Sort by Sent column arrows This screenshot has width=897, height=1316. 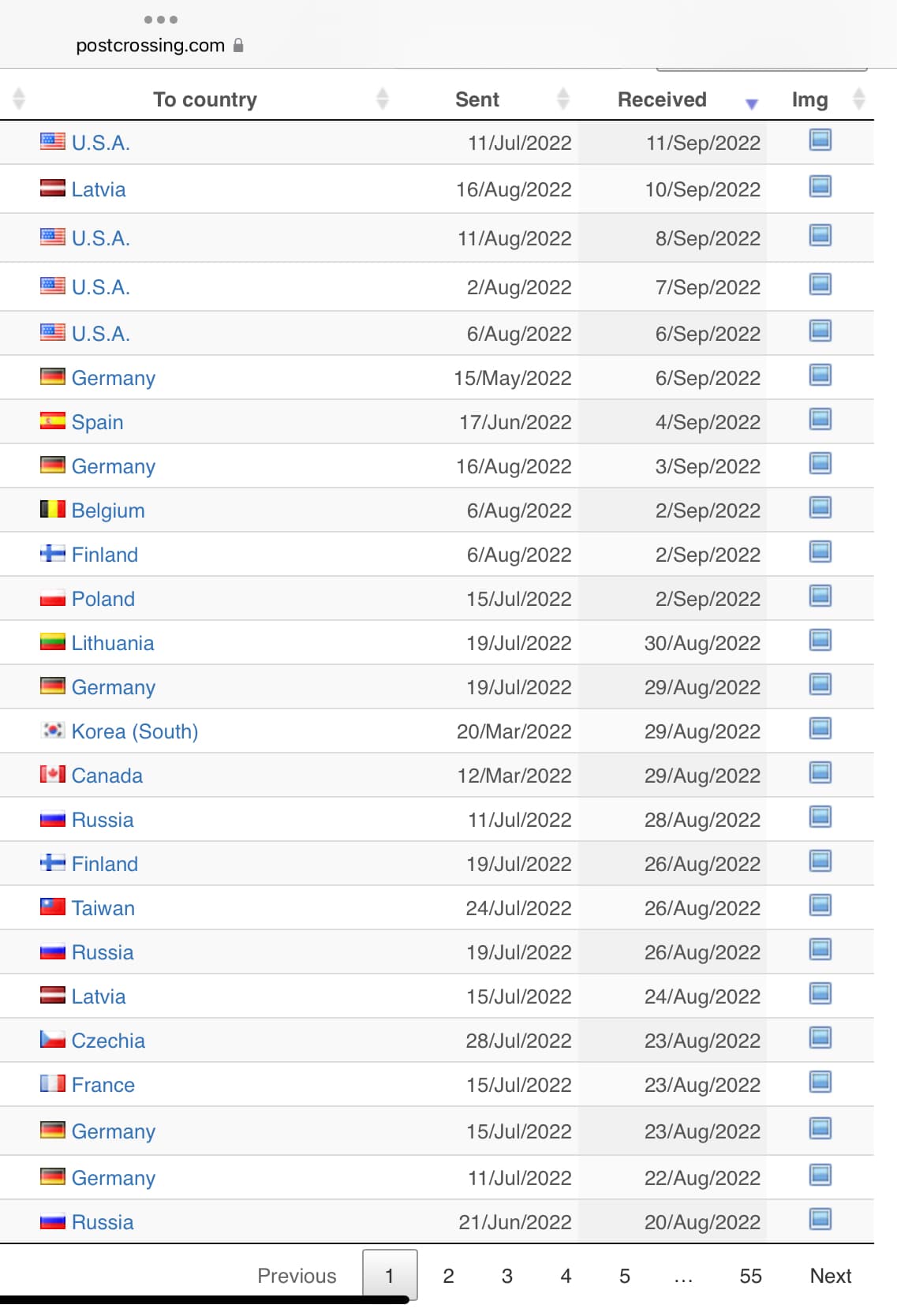click(563, 99)
